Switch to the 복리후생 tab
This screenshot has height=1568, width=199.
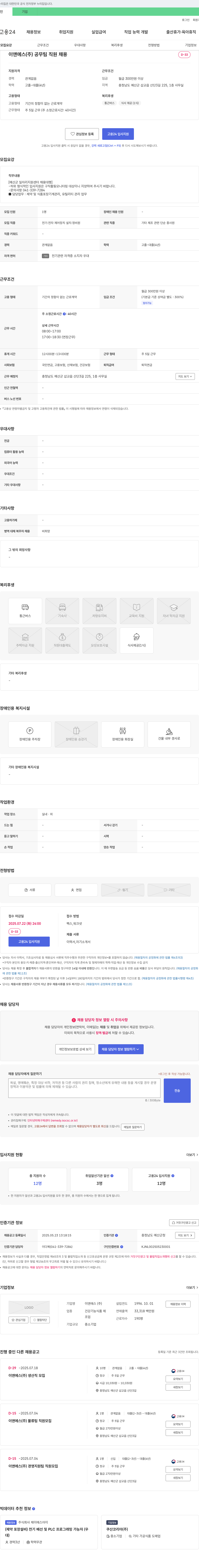(117, 45)
